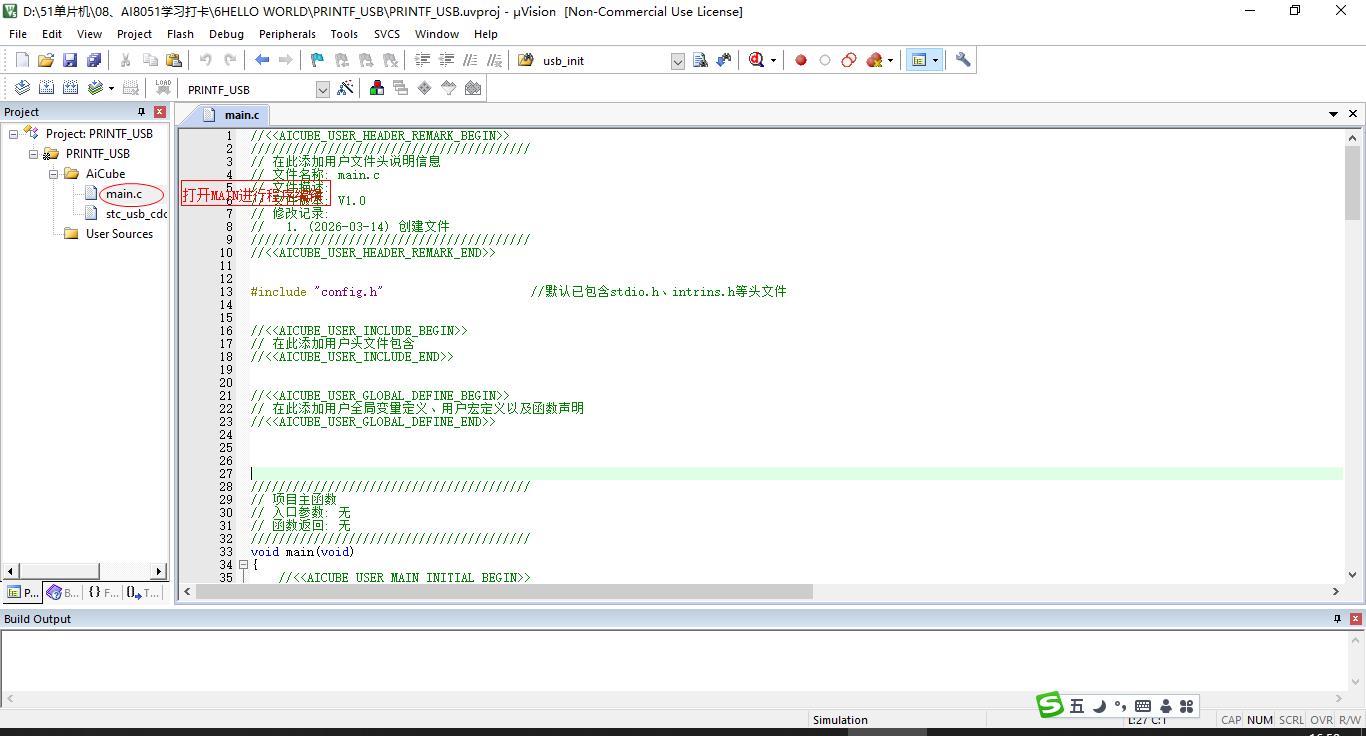Open the dropdown arrow beside the window view button

(935, 60)
